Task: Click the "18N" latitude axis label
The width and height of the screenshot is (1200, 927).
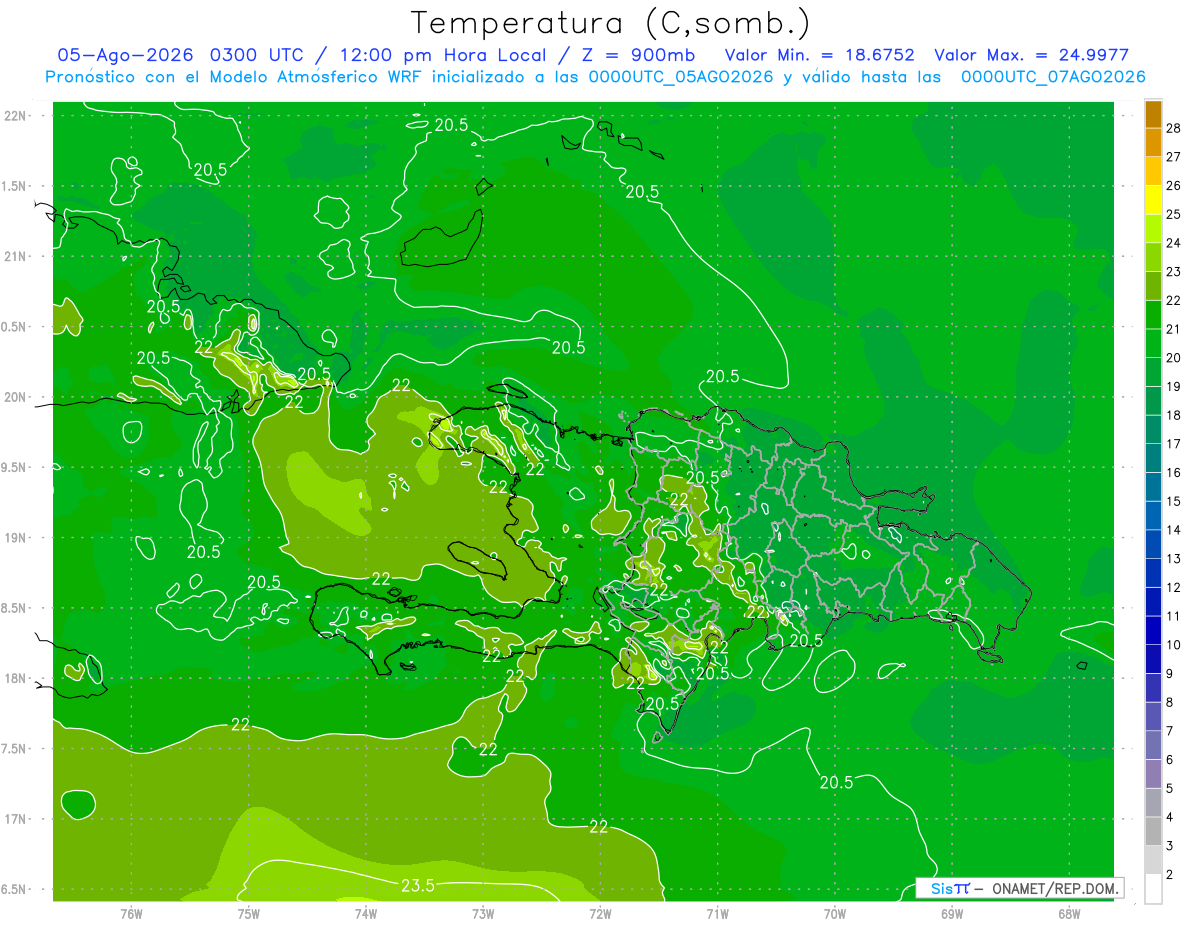Action: point(16,678)
